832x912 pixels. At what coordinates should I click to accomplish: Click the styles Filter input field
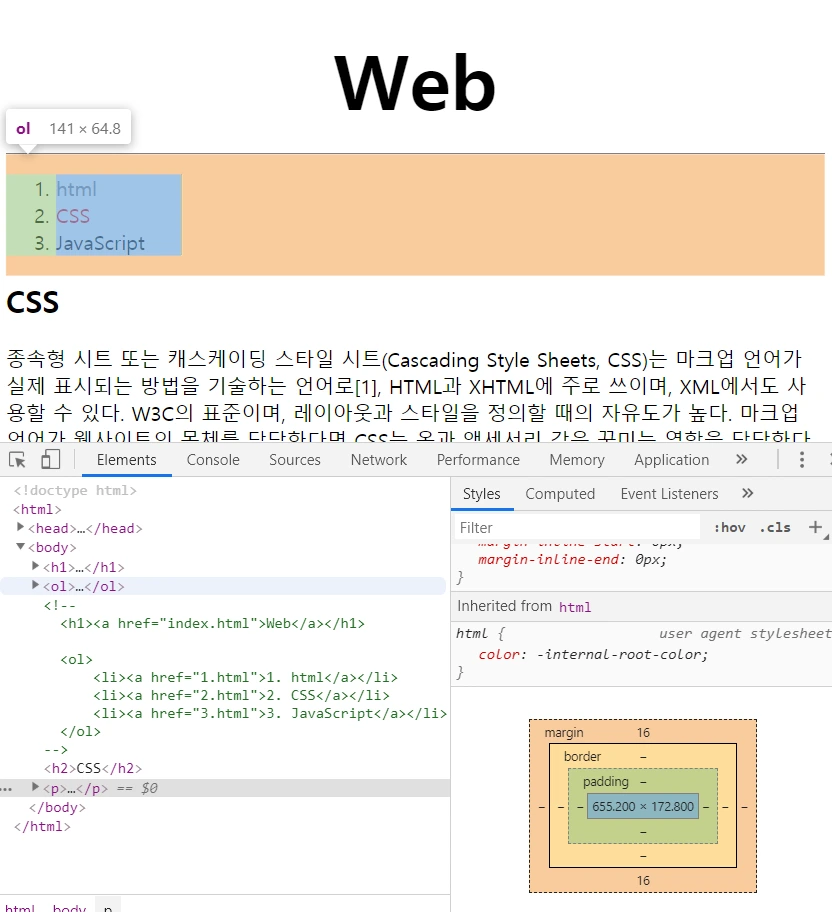[x=577, y=528]
